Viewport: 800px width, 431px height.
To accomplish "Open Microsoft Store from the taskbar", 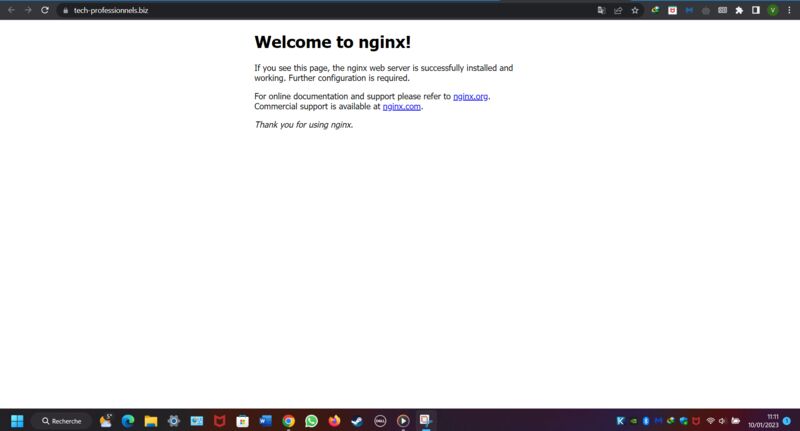I will point(242,421).
